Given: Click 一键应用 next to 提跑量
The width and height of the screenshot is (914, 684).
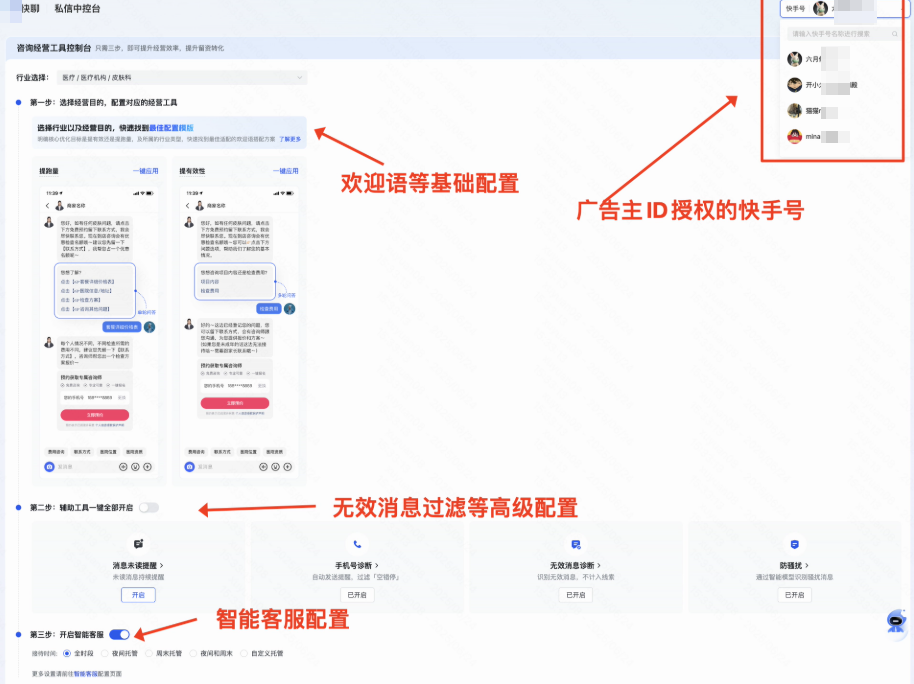Looking at the screenshot, I should pos(147,171).
